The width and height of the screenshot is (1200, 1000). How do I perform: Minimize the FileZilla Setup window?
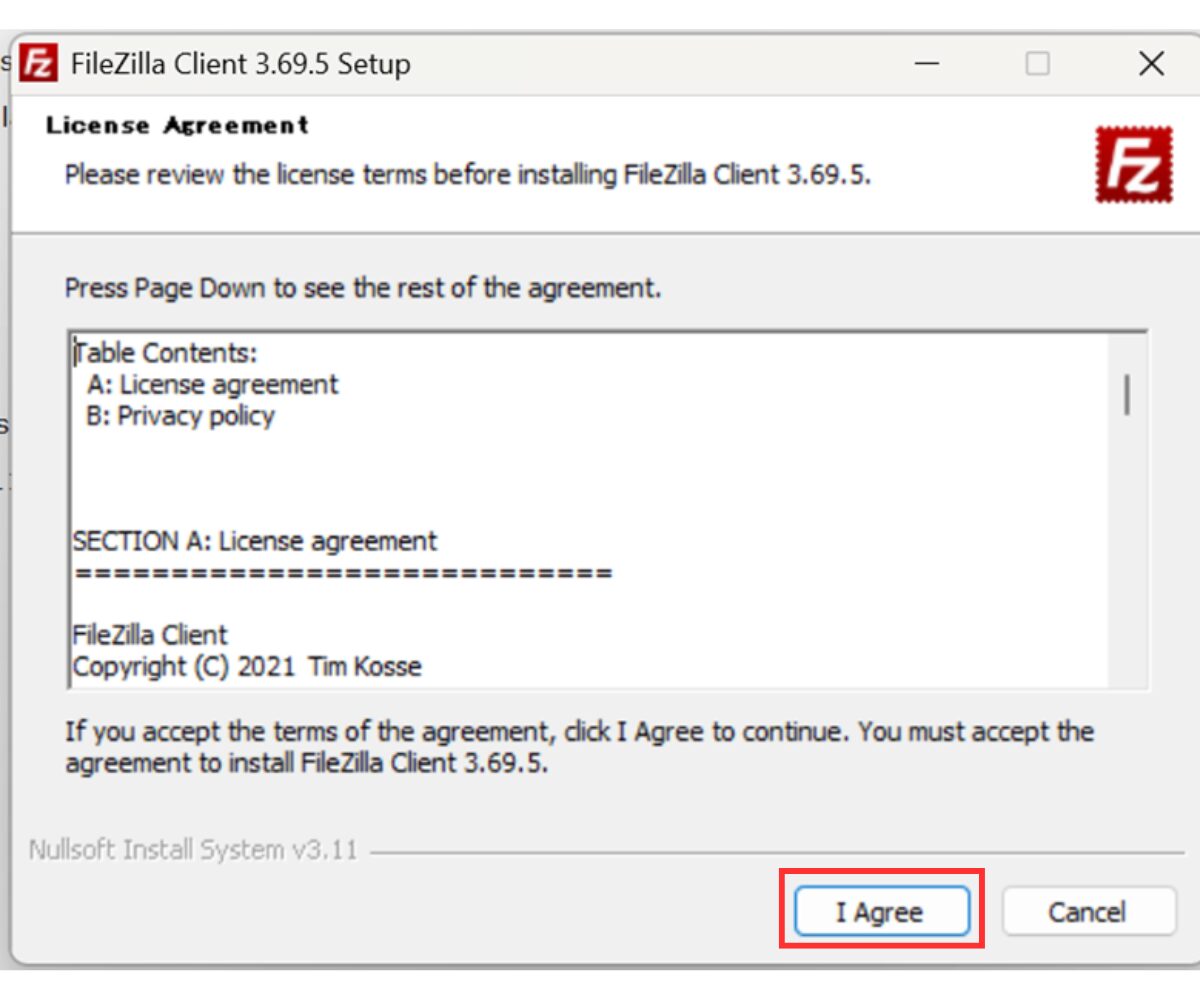[927, 64]
